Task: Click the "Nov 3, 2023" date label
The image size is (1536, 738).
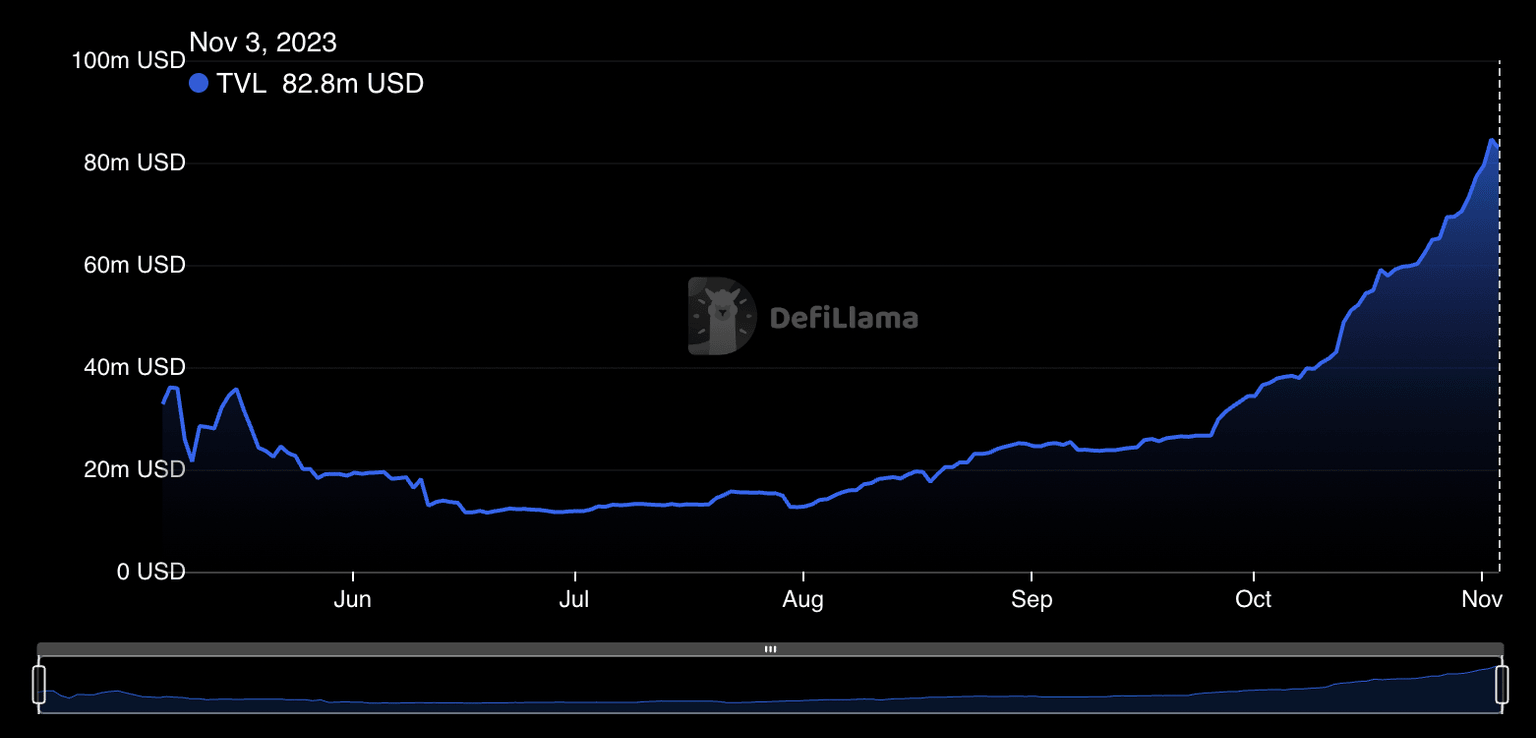Action: pyautogui.click(x=263, y=42)
